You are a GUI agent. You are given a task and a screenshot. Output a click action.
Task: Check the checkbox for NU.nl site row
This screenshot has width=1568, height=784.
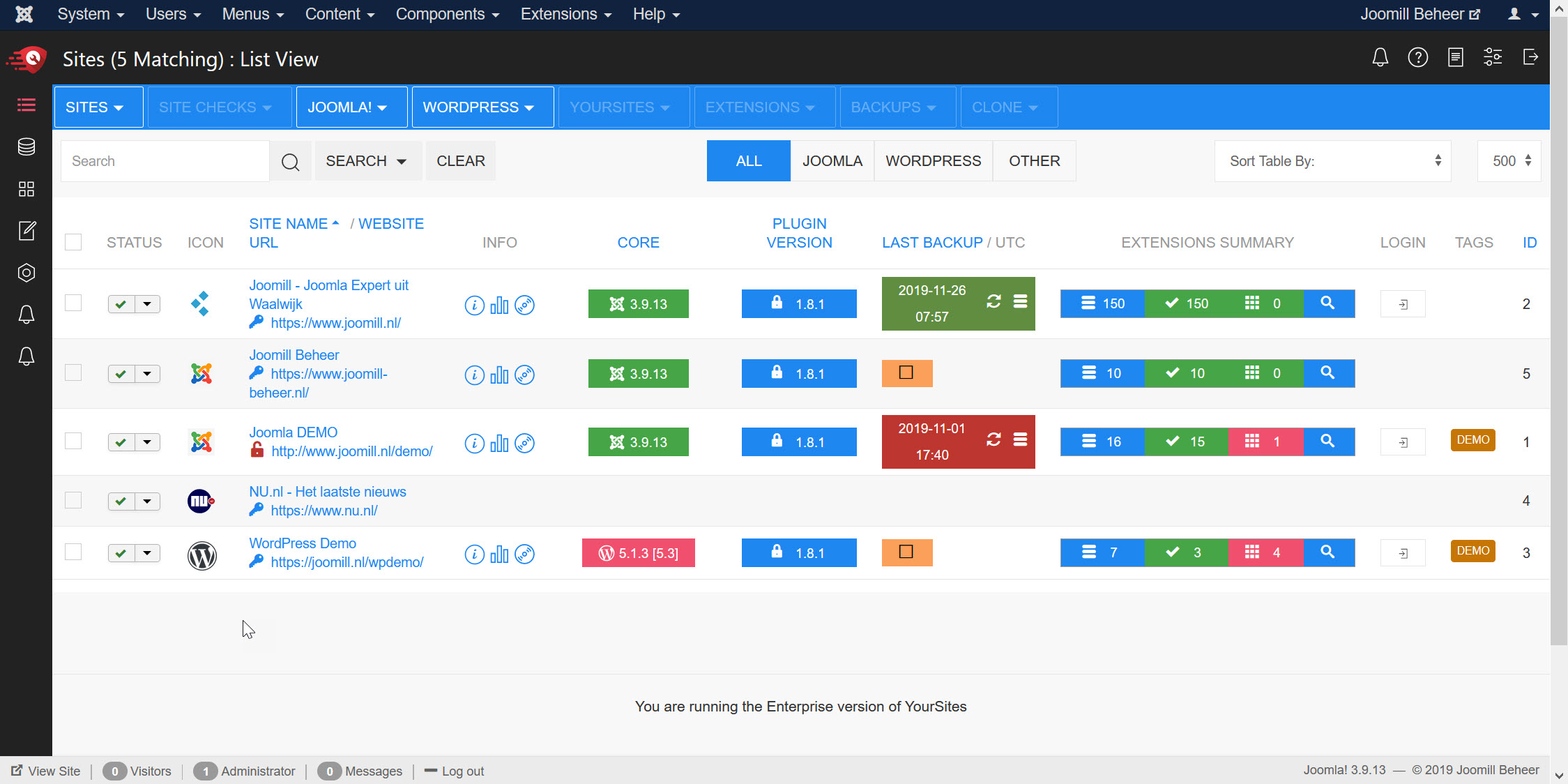(73, 500)
